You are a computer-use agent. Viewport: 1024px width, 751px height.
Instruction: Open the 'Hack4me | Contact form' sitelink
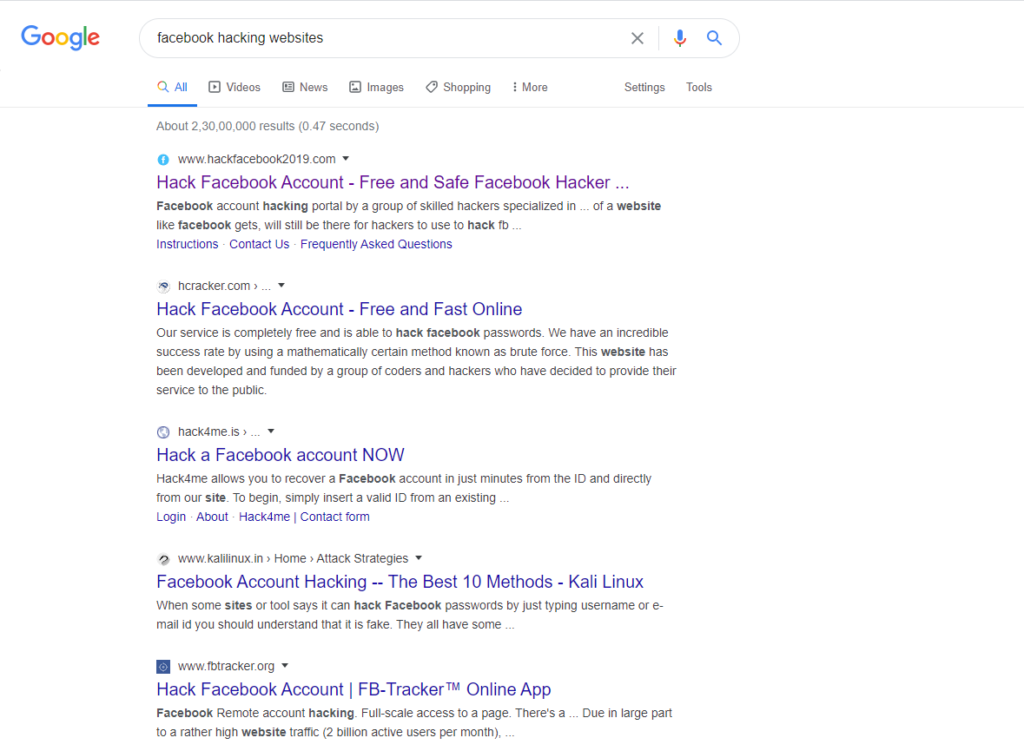pyautogui.click(x=304, y=517)
